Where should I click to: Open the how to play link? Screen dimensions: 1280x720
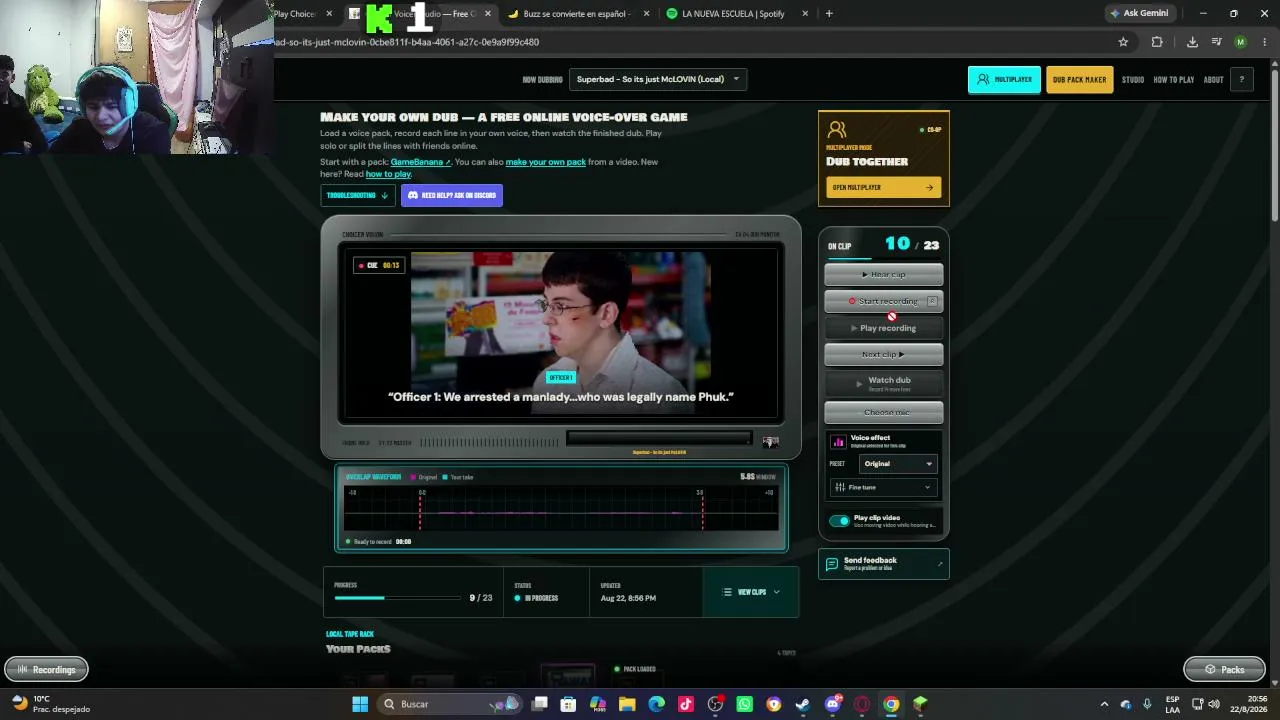(388, 174)
